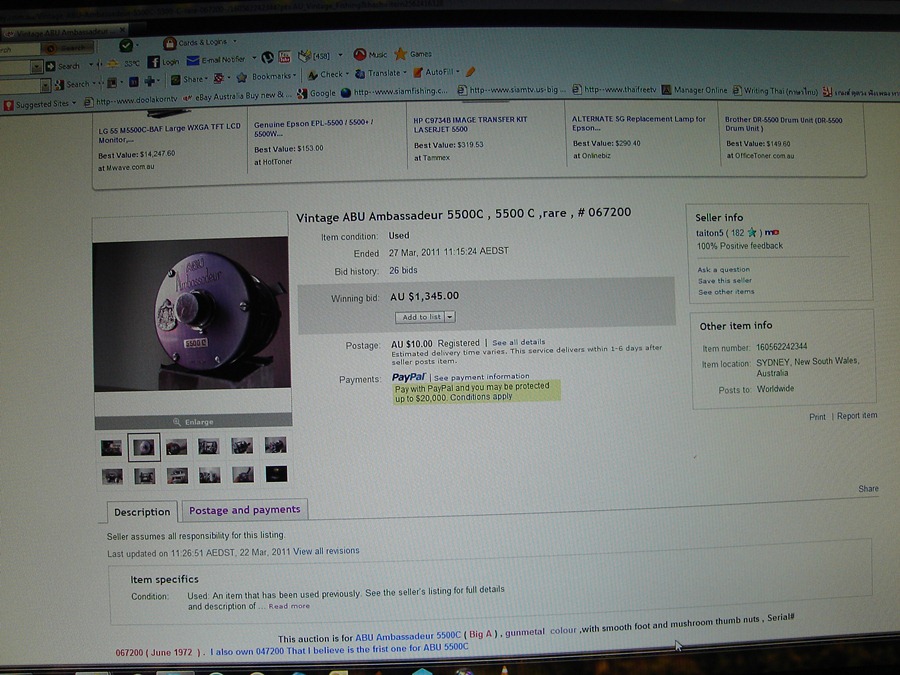This screenshot has width=900, height=675.
Task: Click the spelling Check toolbar button
Action: [325, 75]
